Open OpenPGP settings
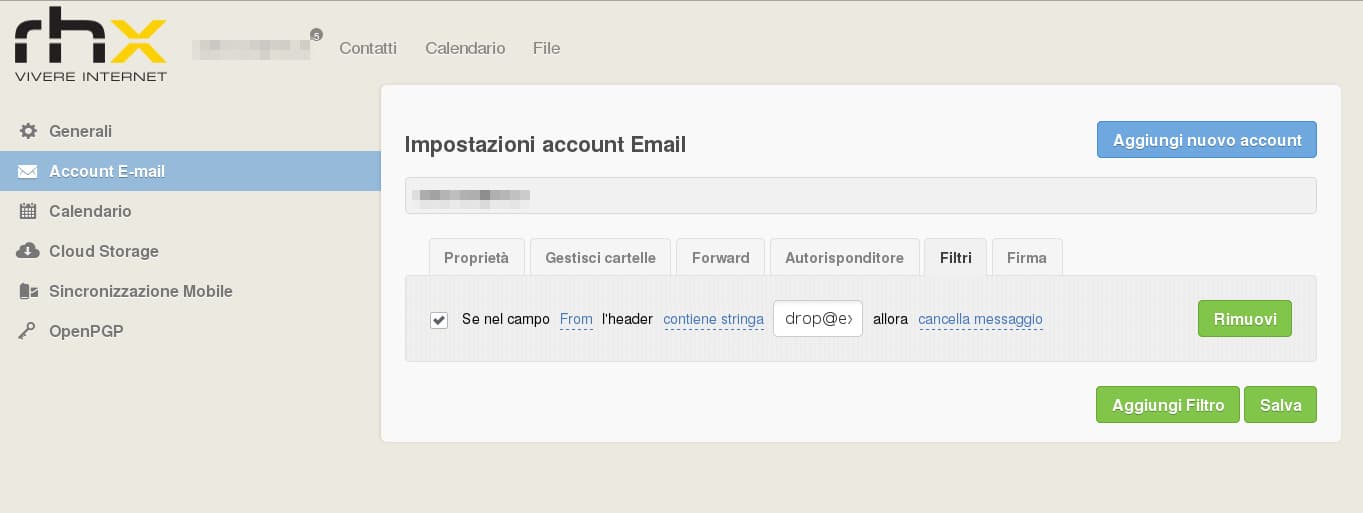The image size is (1363, 513). (190, 331)
